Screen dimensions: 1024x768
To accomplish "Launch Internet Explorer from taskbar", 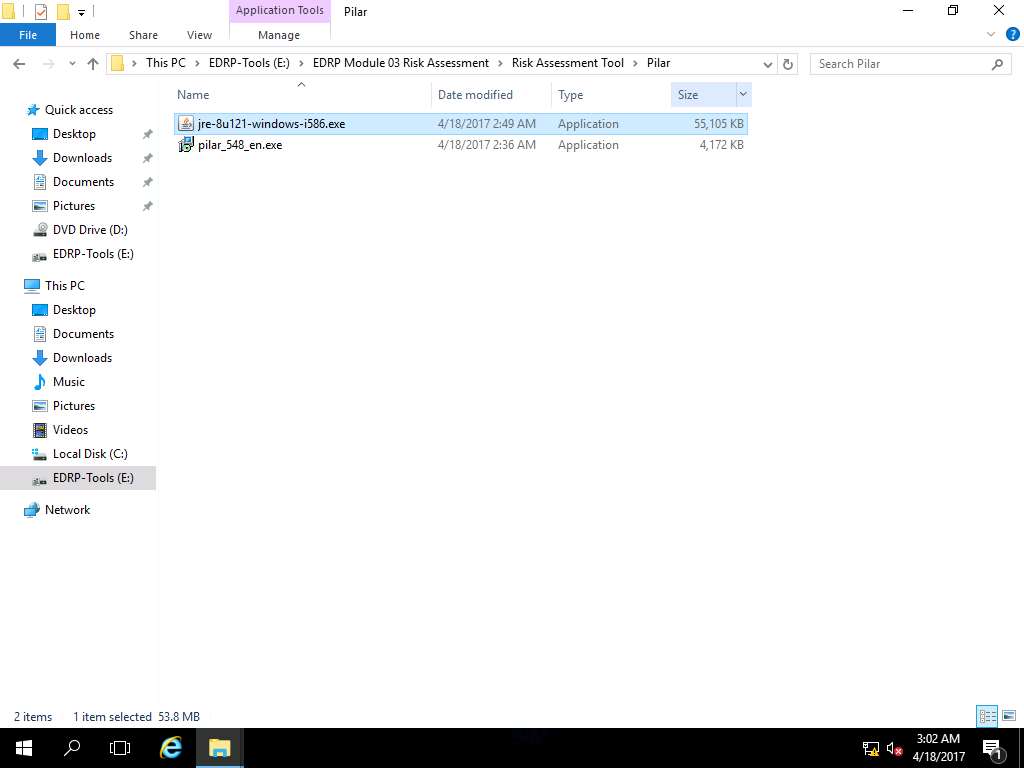I will pyautogui.click(x=170, y=748).
